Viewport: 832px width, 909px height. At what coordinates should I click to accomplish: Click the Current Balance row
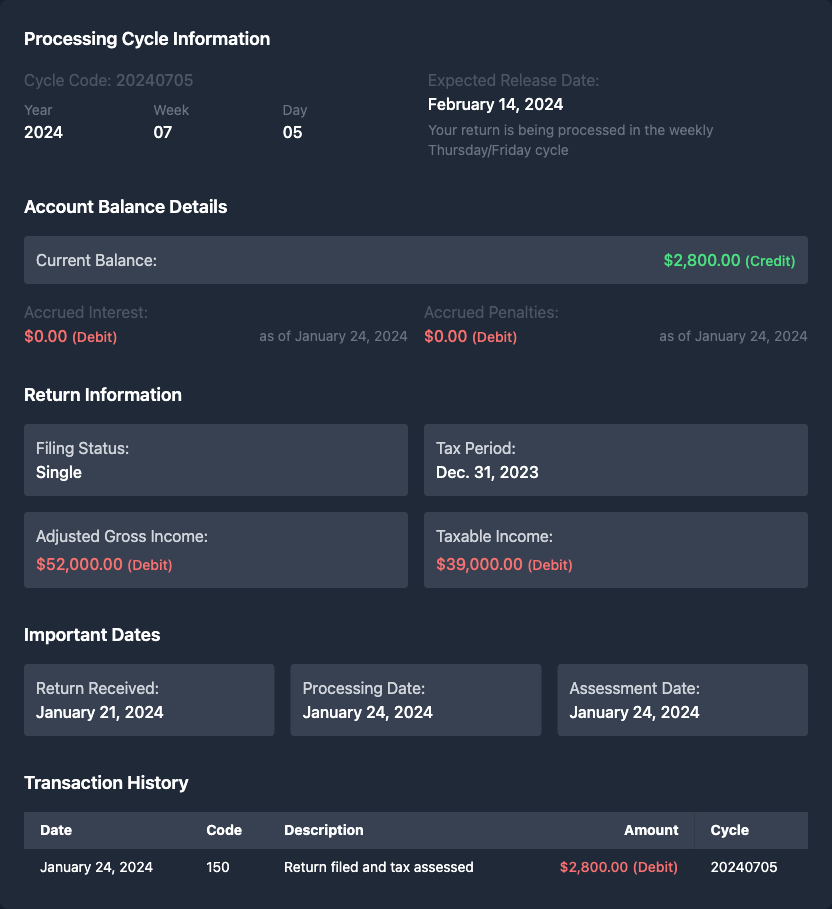click(x=415, y=260)
